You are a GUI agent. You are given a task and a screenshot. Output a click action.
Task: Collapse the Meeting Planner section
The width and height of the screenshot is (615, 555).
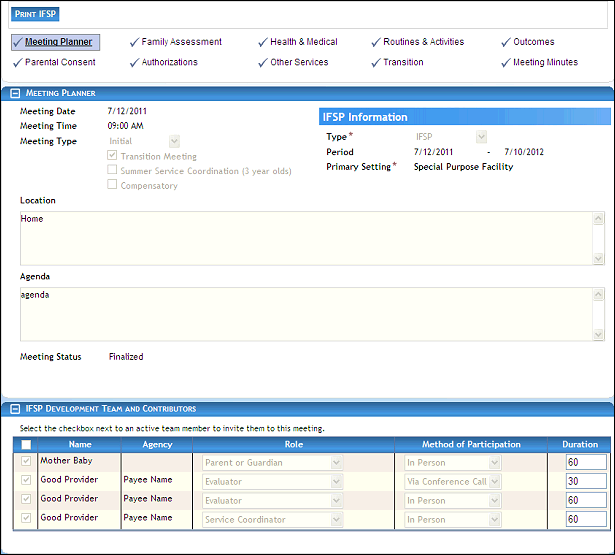click(x=15, y=93)
